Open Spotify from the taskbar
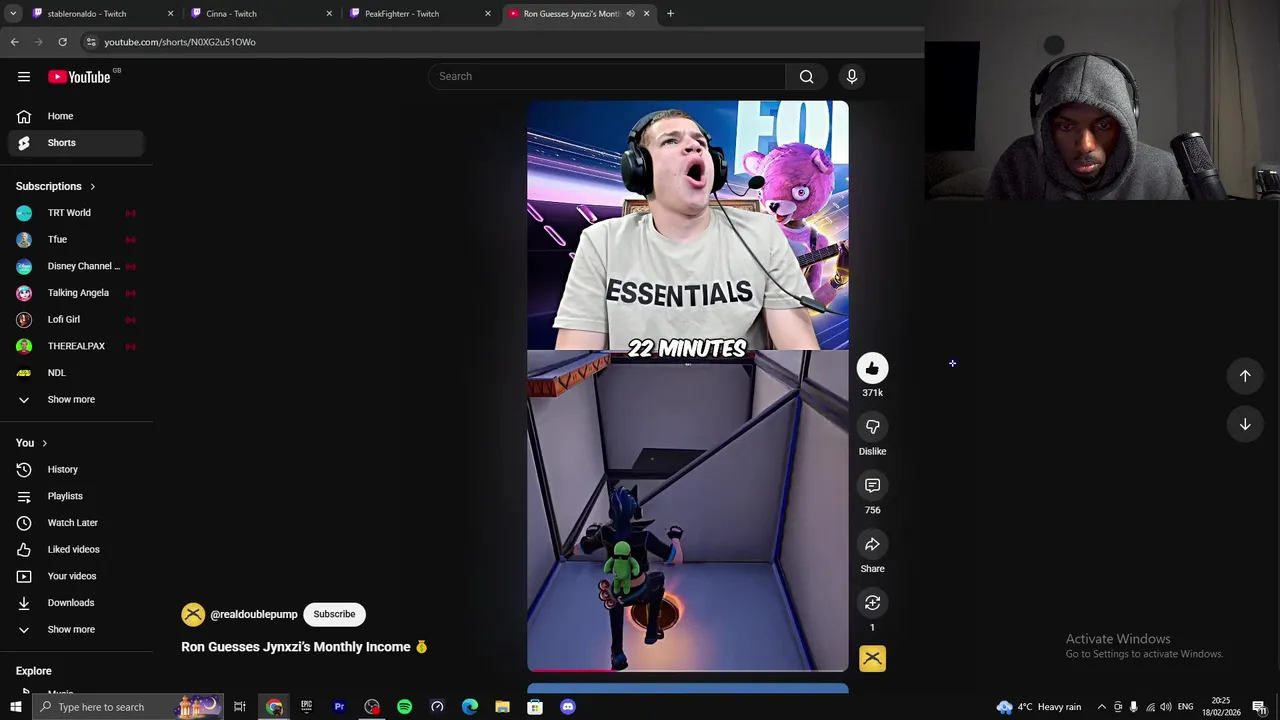The height and width of the screenshot is (720, 1280). (404, 707)
